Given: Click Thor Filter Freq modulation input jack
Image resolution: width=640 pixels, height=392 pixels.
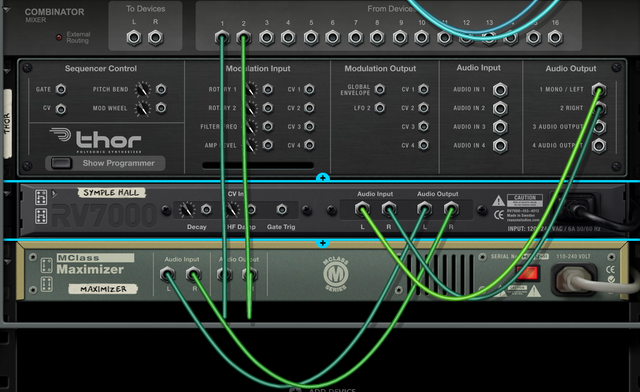Looking at the screenshot, I should coord(268,126).
